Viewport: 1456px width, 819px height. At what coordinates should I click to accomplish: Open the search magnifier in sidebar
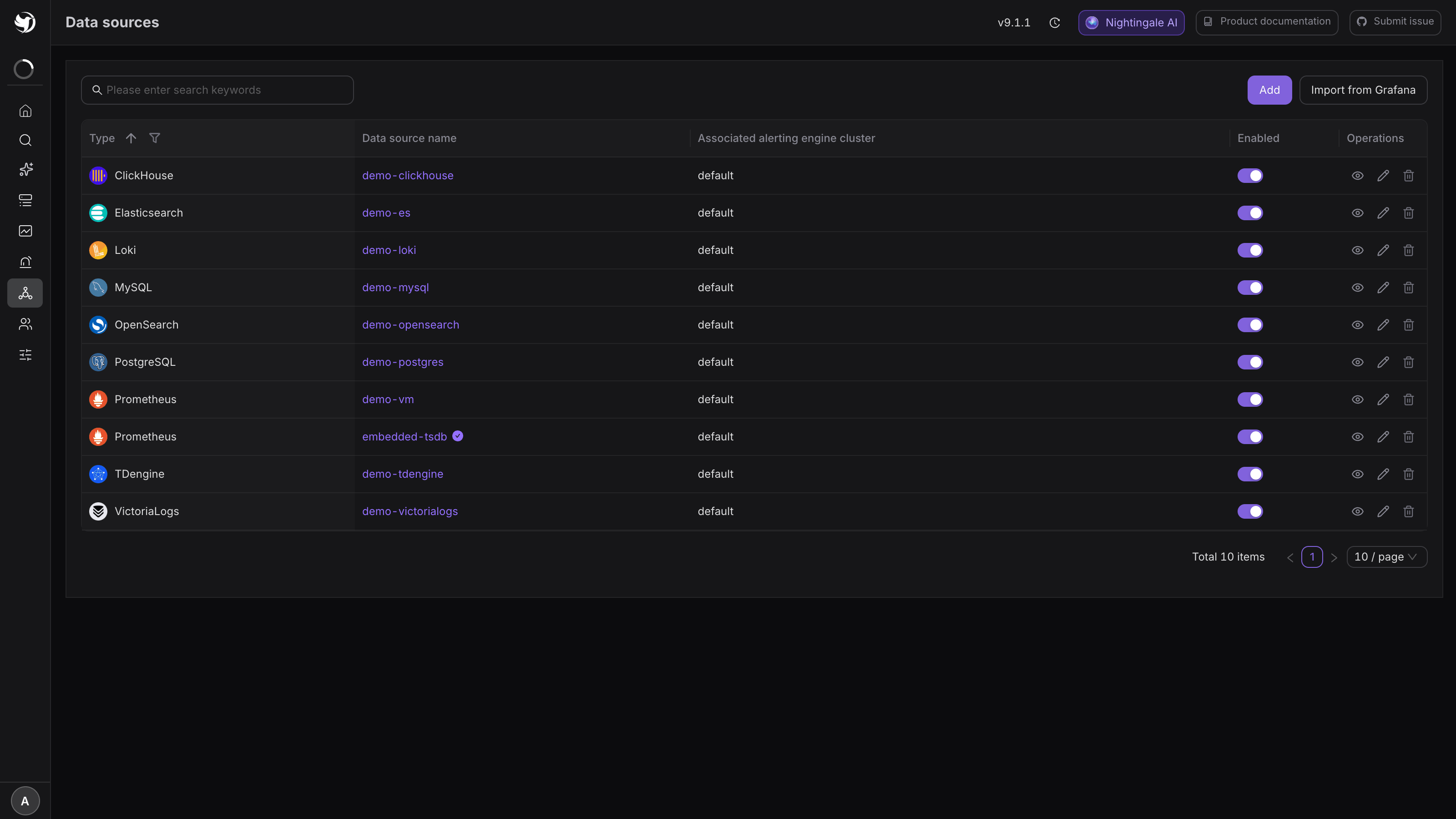[25, 140]
